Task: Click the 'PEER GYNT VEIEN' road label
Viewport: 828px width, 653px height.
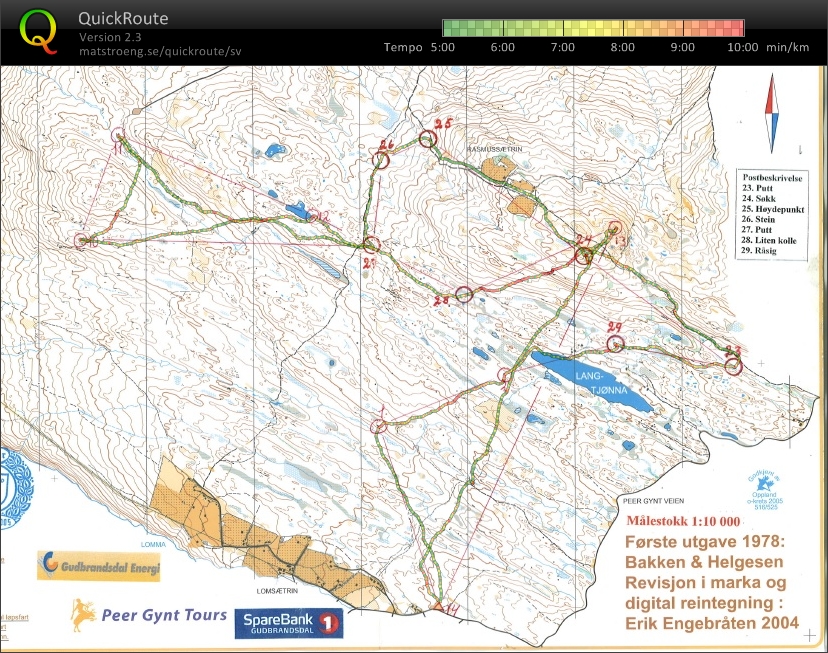Action: [x=653, y=501]
